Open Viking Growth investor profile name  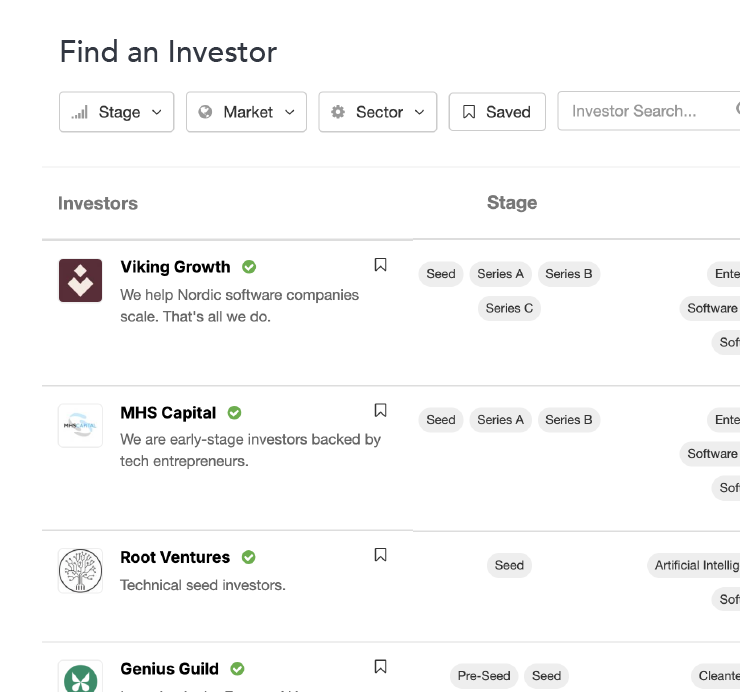point(175,267)
